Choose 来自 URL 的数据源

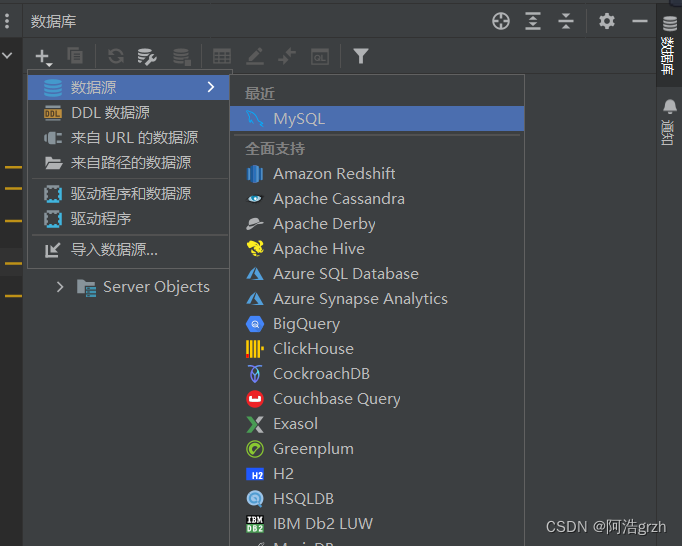pyautogui.click(x=129, y=138)
